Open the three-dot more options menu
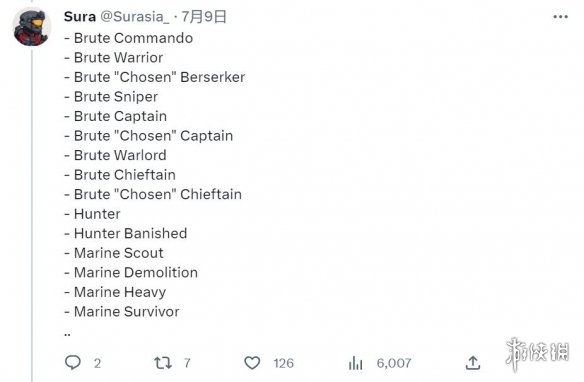This screenshot has height=382, width=584. tap(560, 17)
